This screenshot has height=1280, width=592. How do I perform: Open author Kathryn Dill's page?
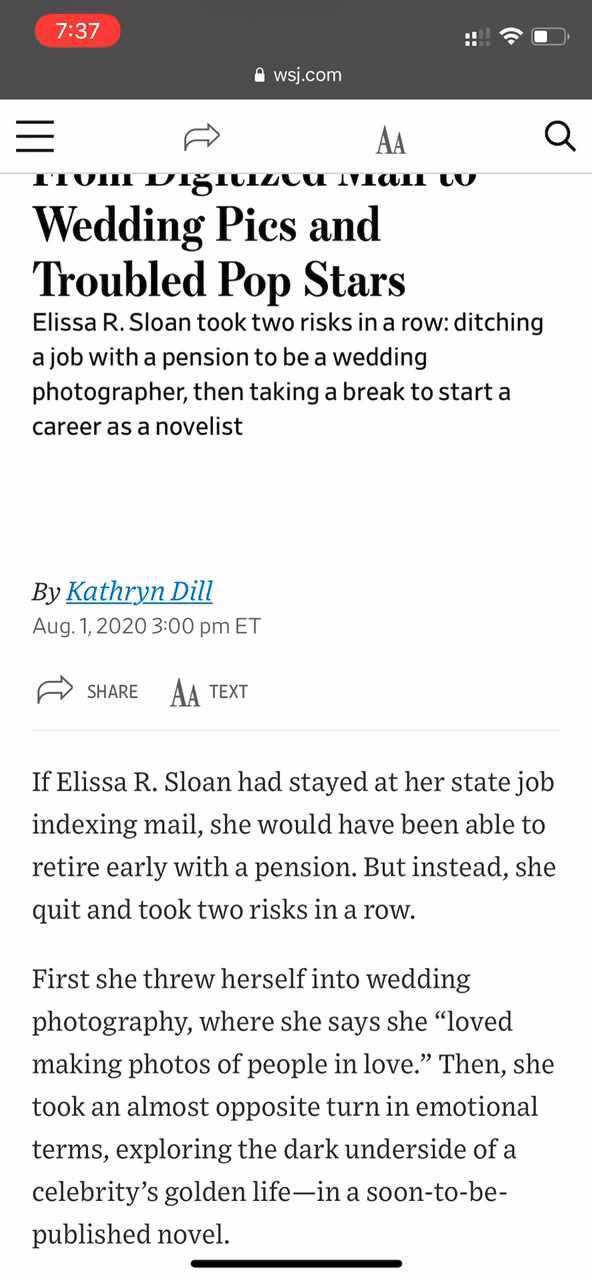(139, 591)
